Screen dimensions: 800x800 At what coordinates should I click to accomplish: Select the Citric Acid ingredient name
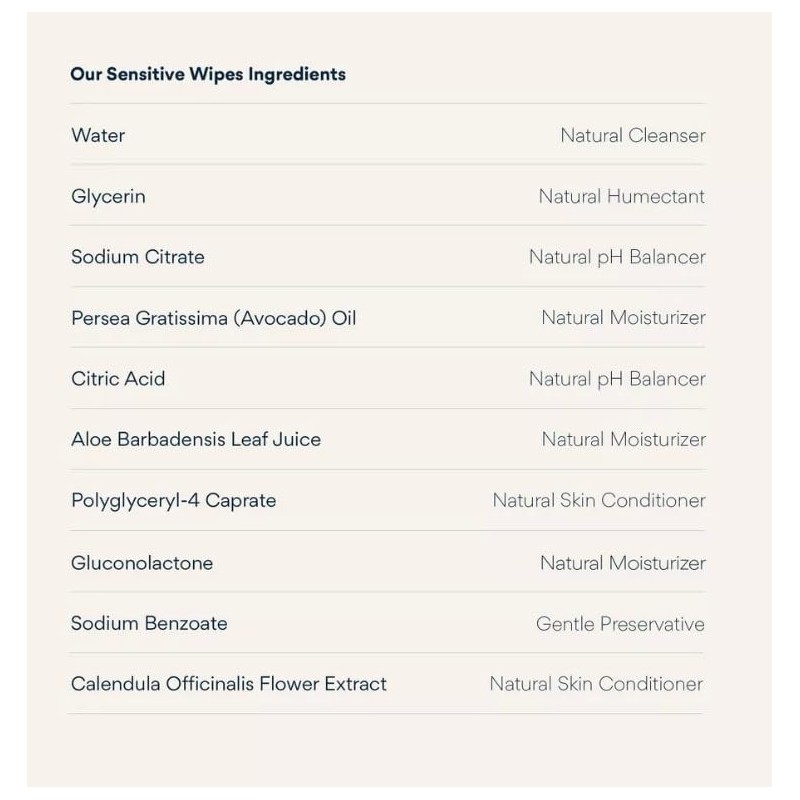pos(118,379)
